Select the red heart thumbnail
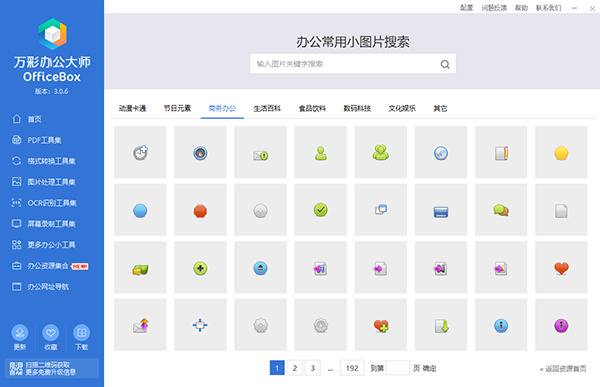600x387 pixels. tap(561, 267)
